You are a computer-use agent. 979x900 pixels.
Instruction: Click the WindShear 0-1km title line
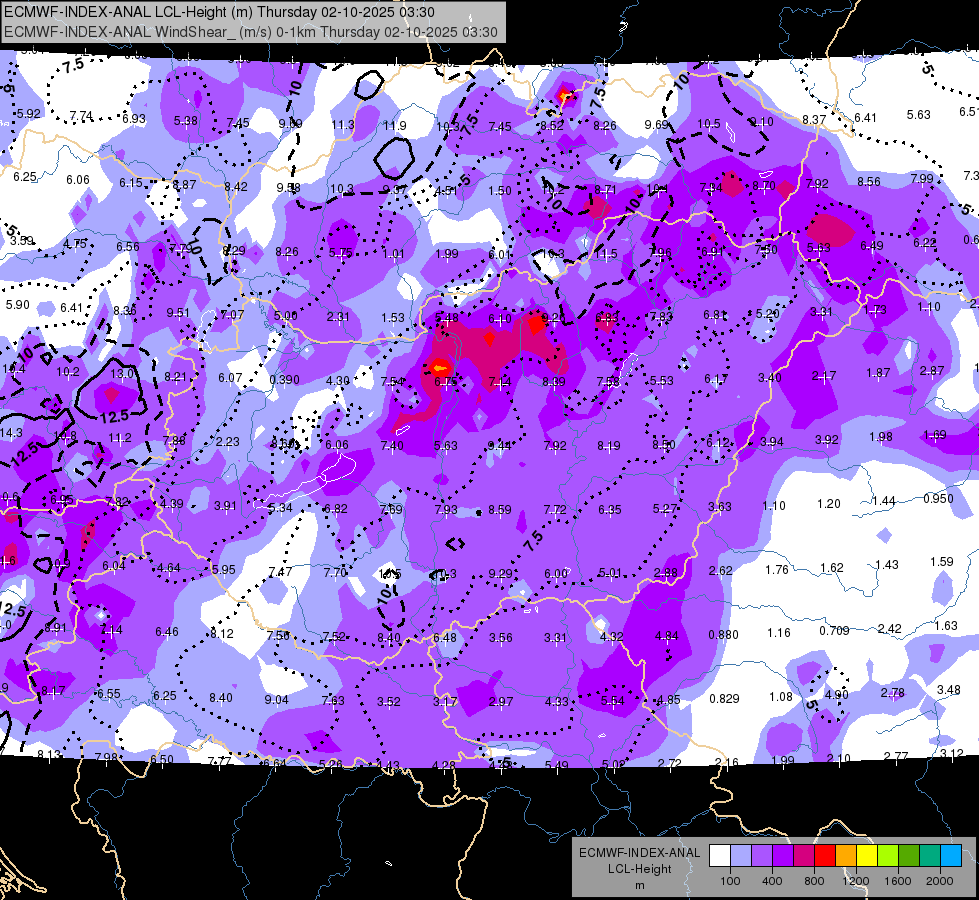(x=251, y=32)
